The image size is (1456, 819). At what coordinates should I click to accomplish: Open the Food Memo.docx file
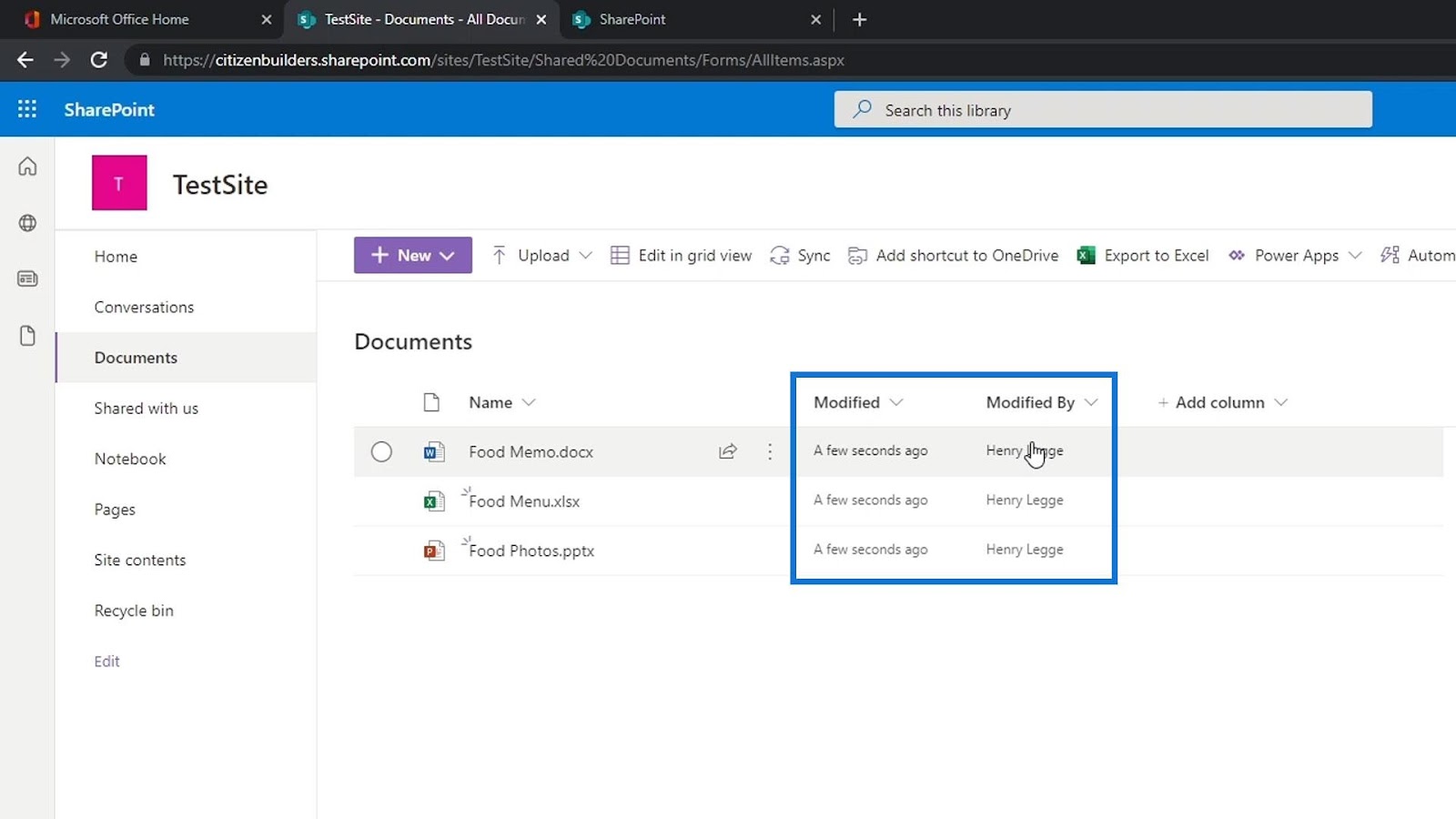point(531,451)
